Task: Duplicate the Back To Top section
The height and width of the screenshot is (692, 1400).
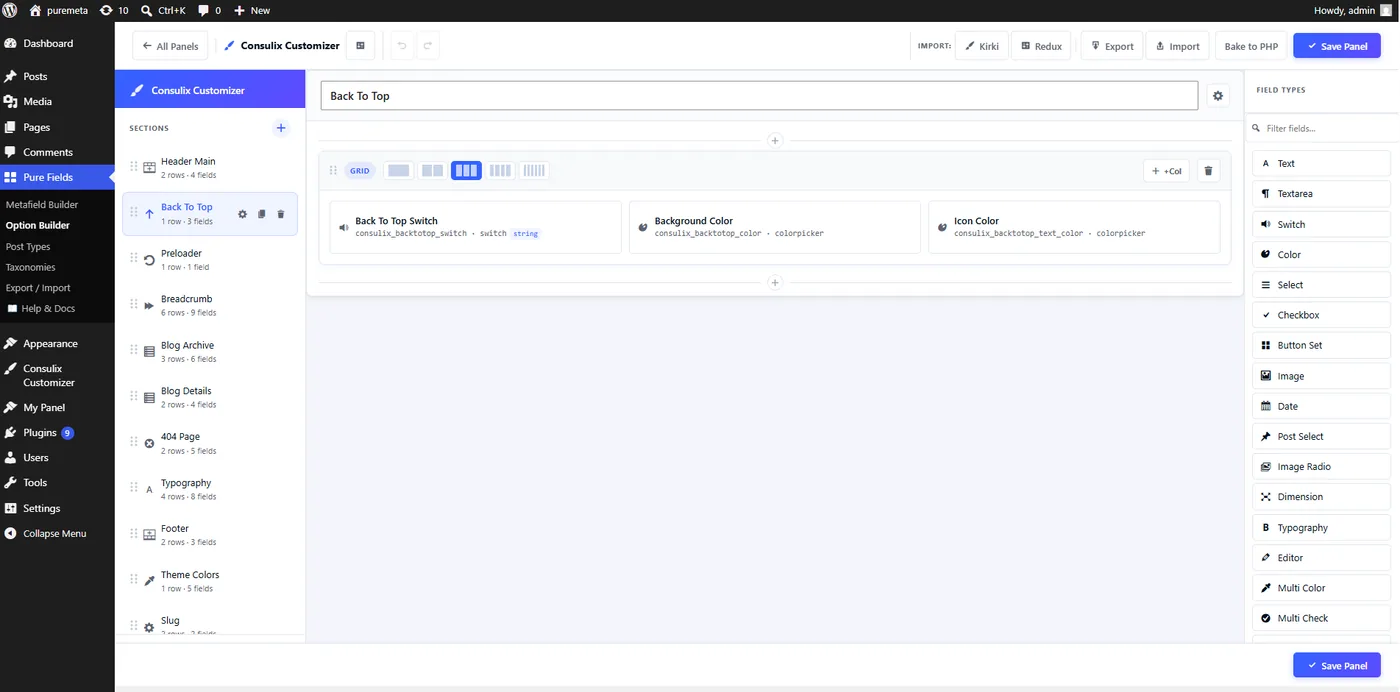Action: (x=261, y=214)
